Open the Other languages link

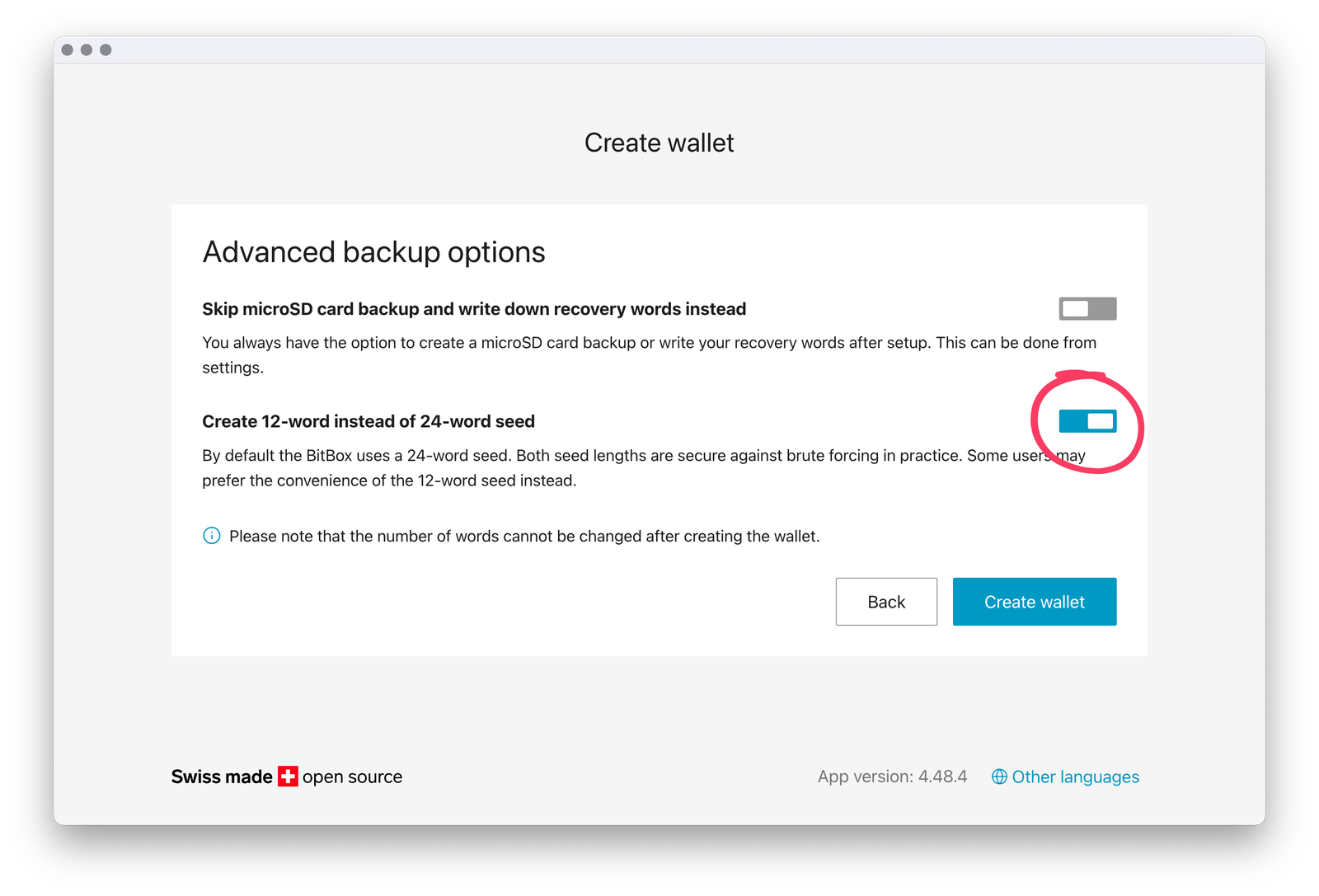(x=1075, y=776)
